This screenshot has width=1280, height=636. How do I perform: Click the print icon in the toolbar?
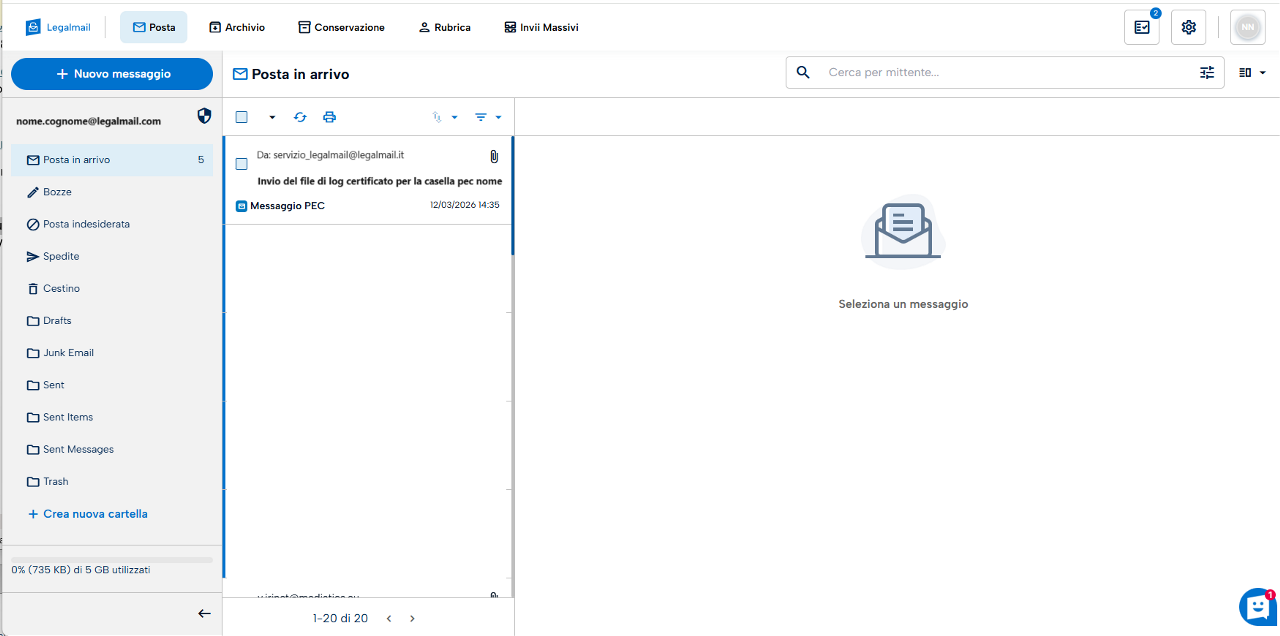click(x=329, y=117)
